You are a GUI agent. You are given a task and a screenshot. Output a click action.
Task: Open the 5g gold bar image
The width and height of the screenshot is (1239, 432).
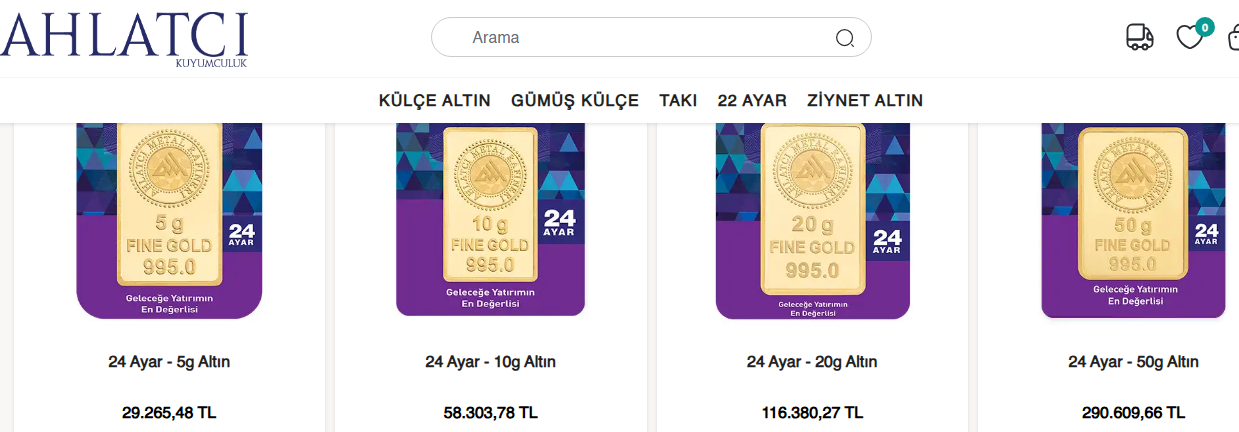pos(169,218)
